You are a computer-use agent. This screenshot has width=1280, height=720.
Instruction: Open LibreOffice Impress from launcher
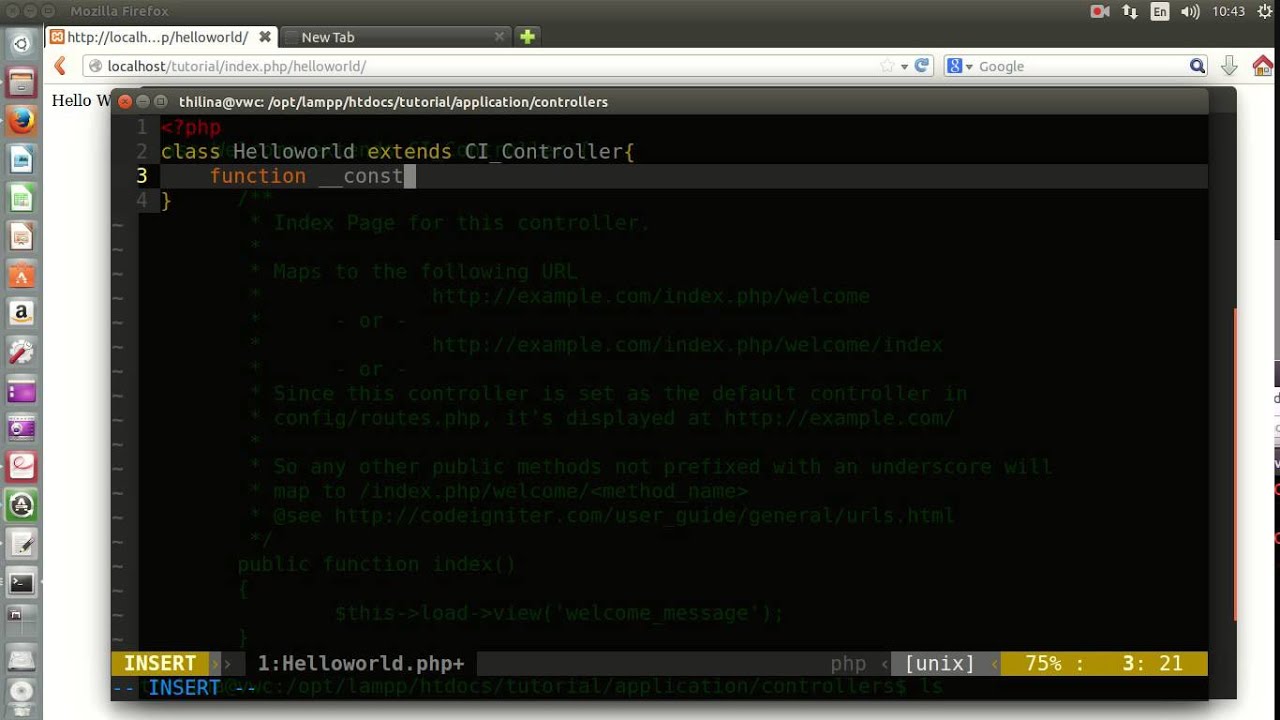pos(21,236)
